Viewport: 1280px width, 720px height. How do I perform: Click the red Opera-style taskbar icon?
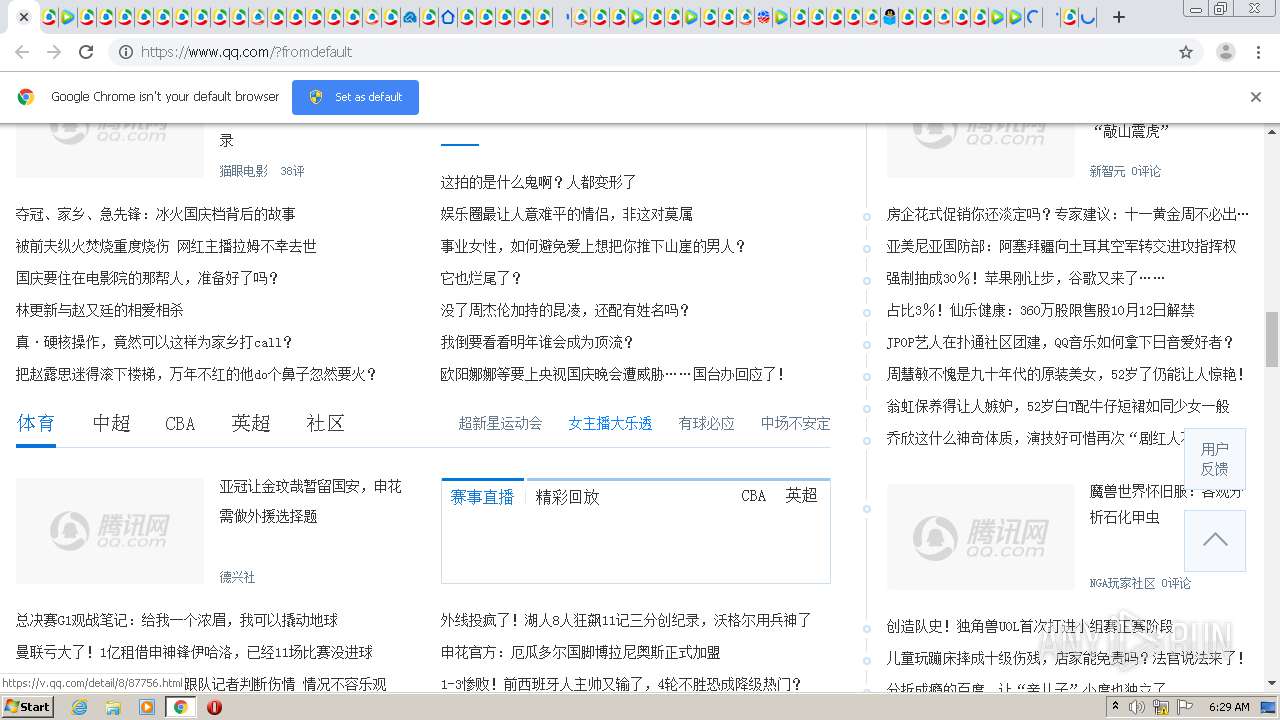pos(214,707)
